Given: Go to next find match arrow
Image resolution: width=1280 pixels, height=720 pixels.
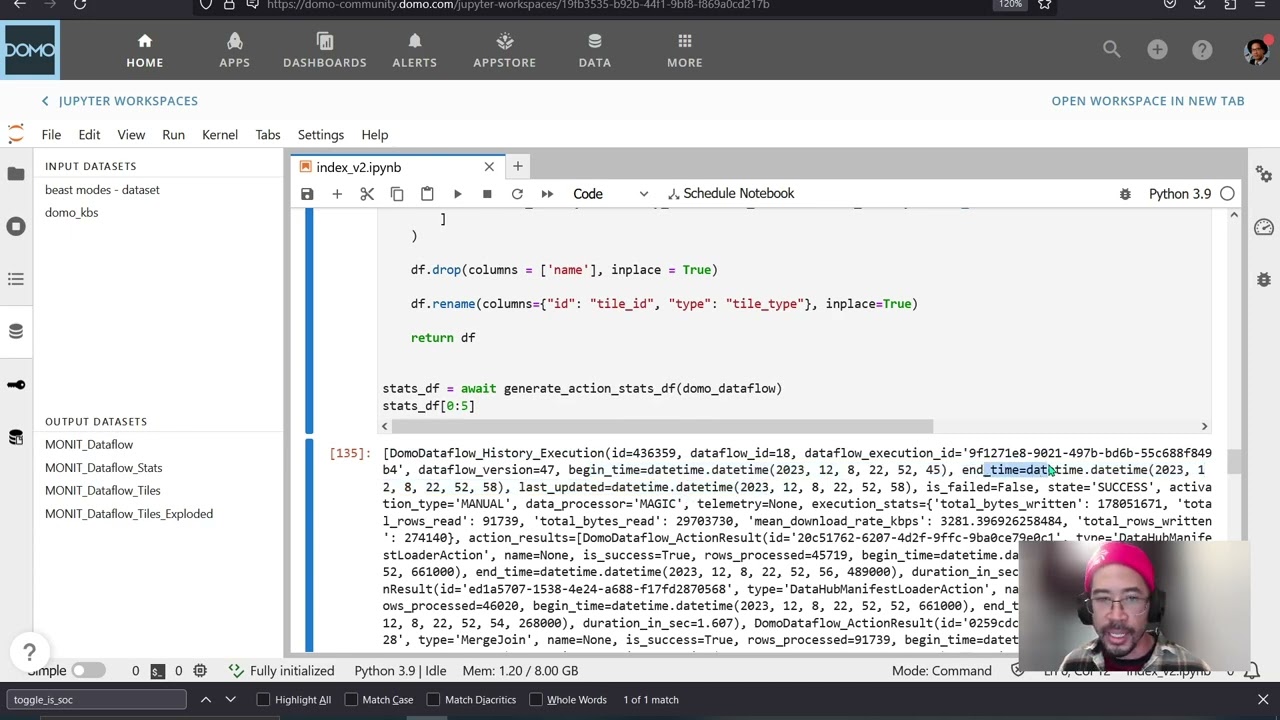Looking at the screenshot, I should click(x=230, y=700).
